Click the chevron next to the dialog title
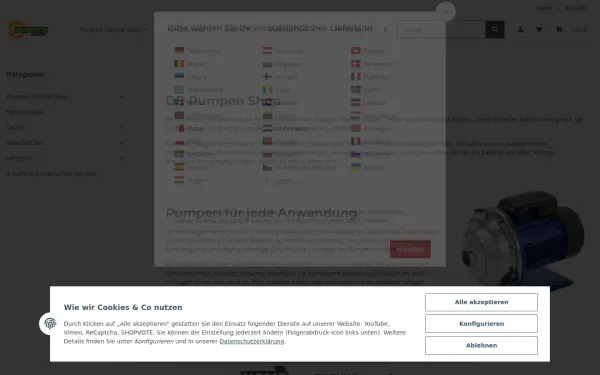The width and height of the screenshot is (600, 375). point(385,29)
